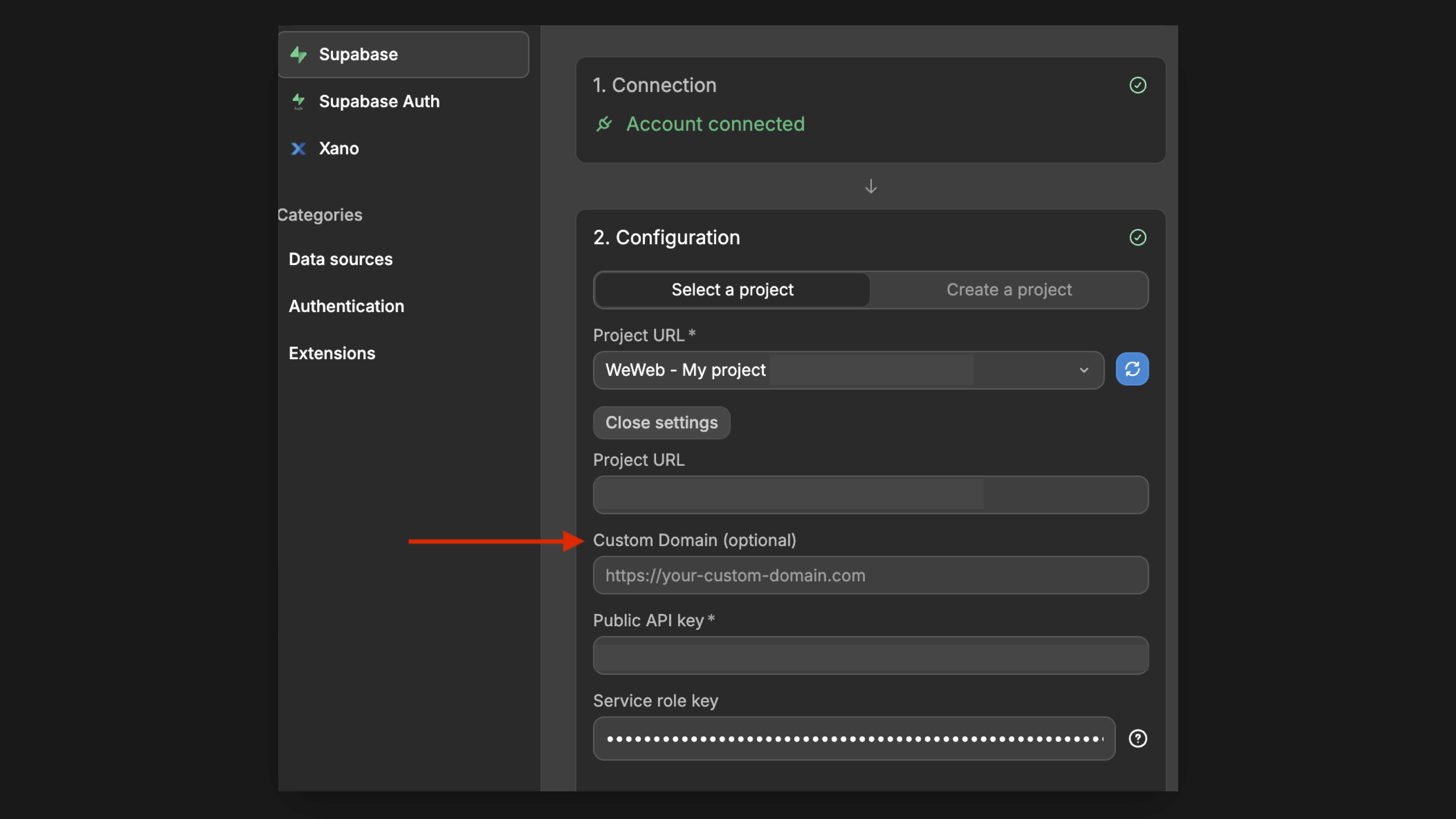Click the Supabase lightning bolt icon
This screenshot has width=1456, height=819.
tap(298, 55)
